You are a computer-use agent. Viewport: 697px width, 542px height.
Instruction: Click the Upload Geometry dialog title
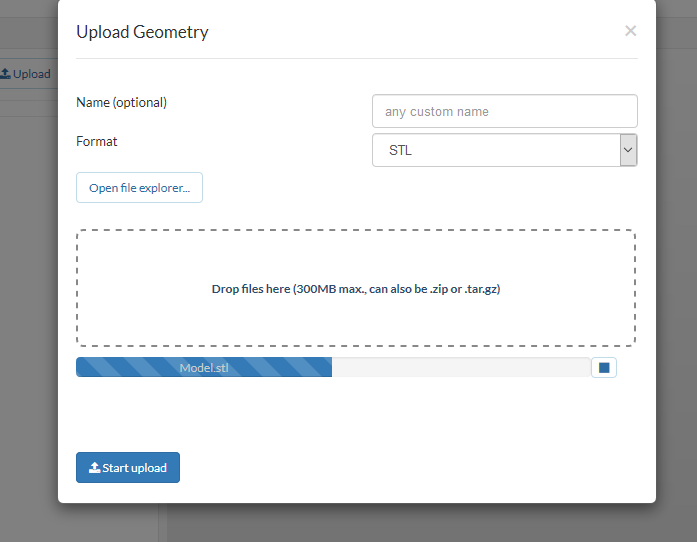(x=142, y=32)
